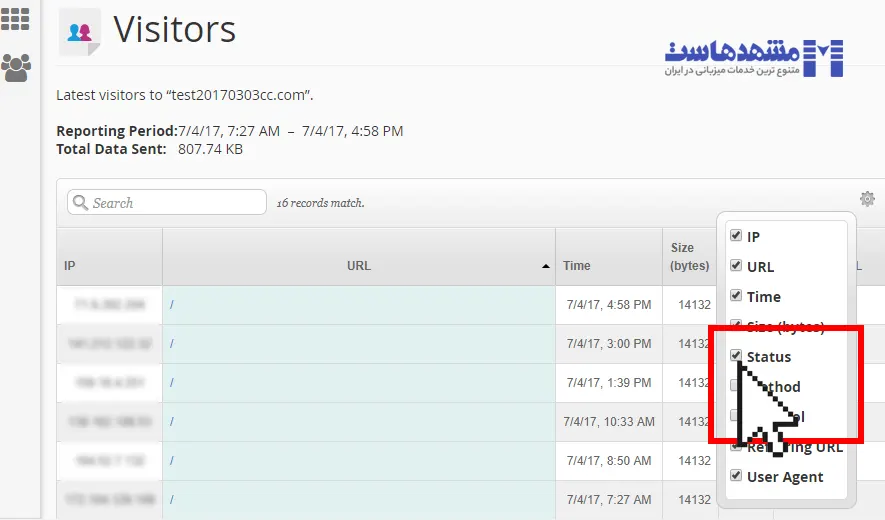Click the Mashhad Host logo
The width and height of the screenshot is (885, 520).
point(755,58)
